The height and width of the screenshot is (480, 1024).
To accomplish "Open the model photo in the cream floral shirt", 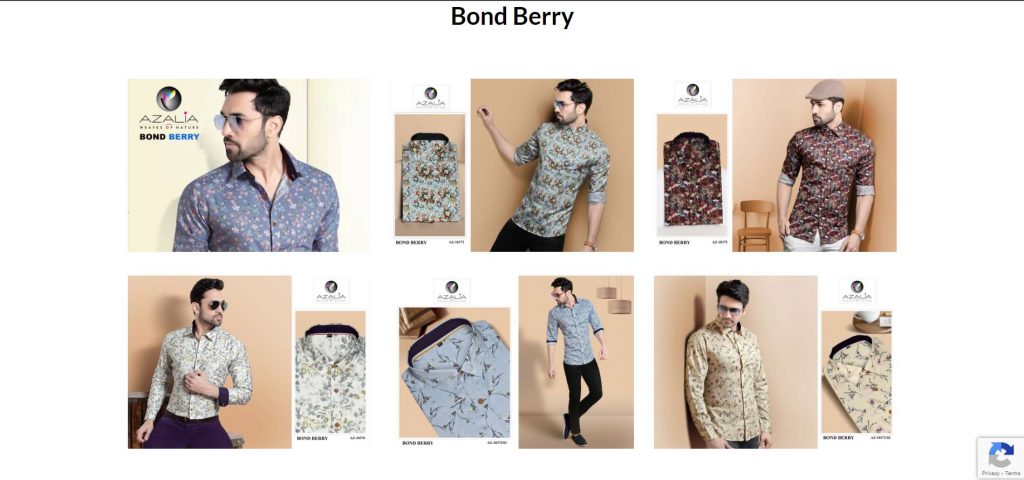I will click(735, 362).
